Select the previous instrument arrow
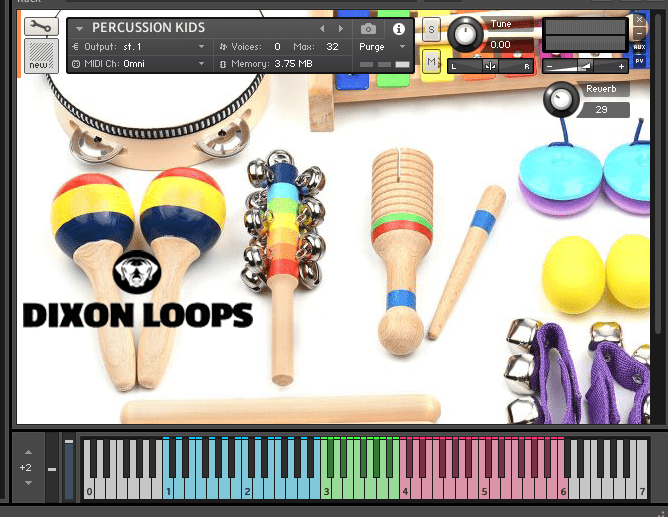This screenshot has width=668, height=517. click(322, 29)
